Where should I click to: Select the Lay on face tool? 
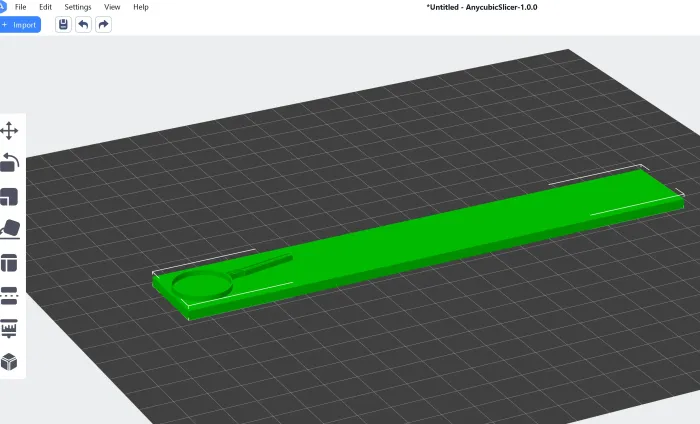(10, 229)
